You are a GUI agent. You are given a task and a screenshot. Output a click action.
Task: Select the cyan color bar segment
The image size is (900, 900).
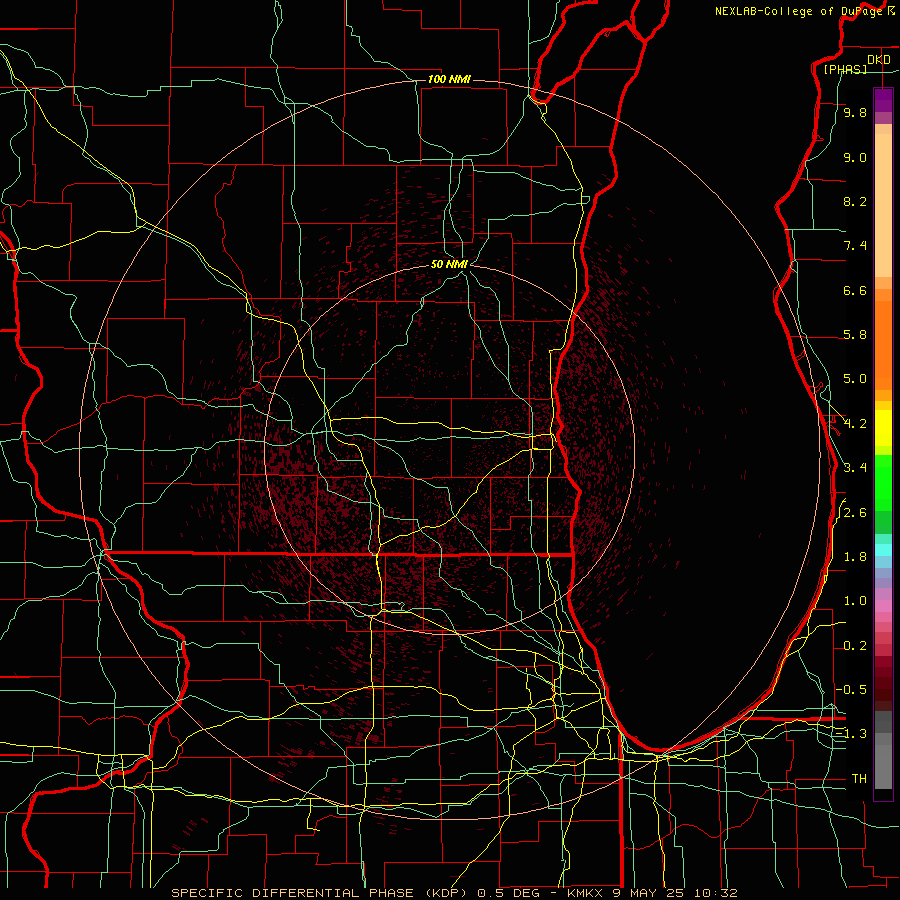click(883, 550)
